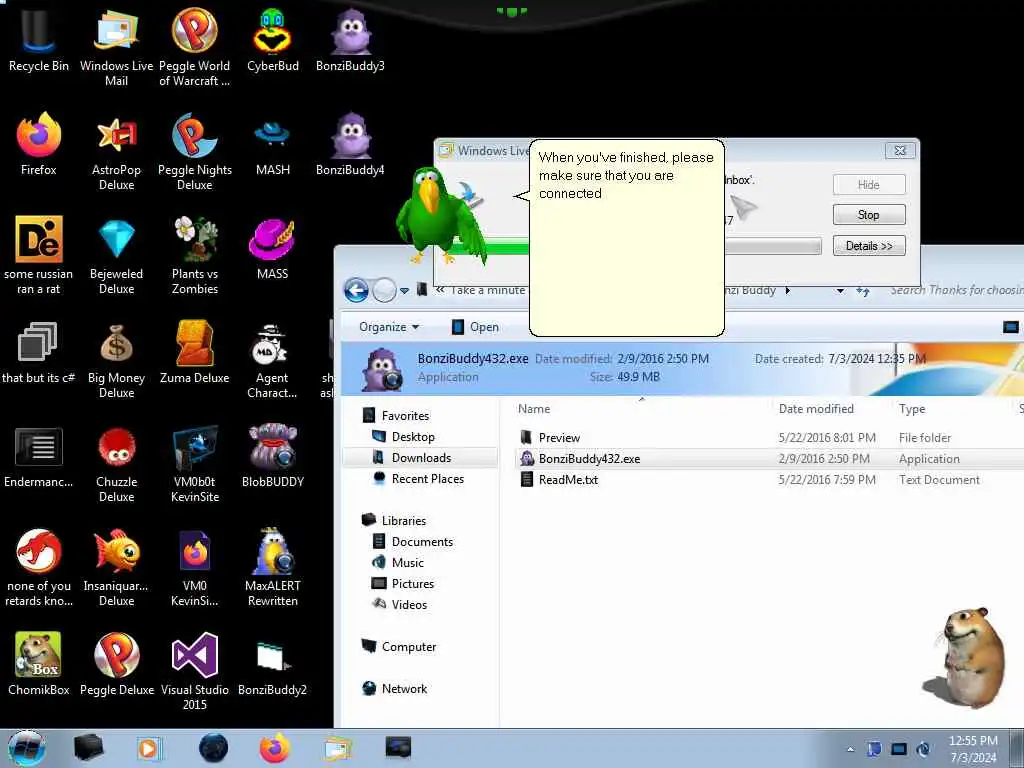Screen dimensions: 1024x768
Task: Launch Windows Live Mail desktop shortcut
Action: [x=116, y=47]
